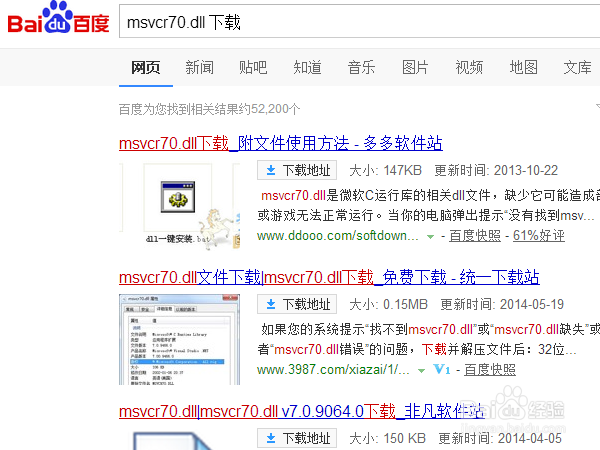Viewport: 600px width, 450px height.
Task: Switch to the 新闻 tab
Action: click(199, 68)
